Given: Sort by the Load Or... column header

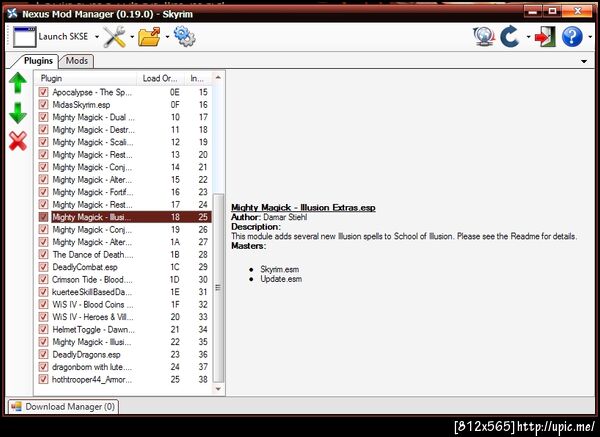Looking at the screenshot, I should [x=161, y=78].
